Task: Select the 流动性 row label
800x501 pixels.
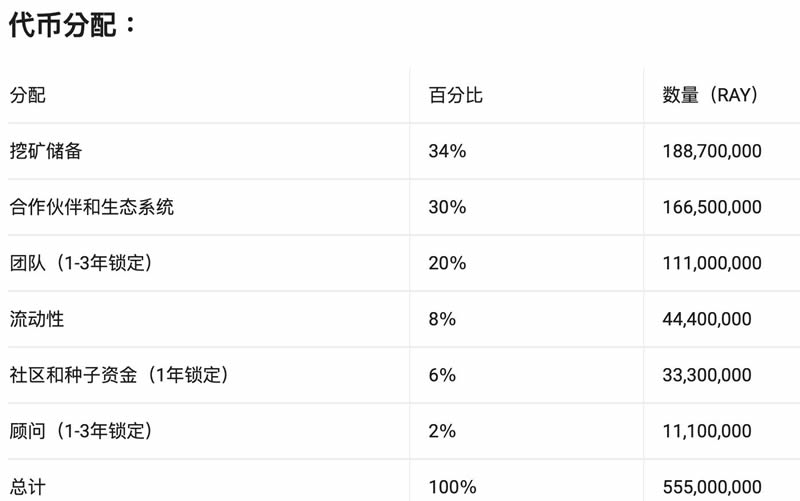Action: point(37,320)
